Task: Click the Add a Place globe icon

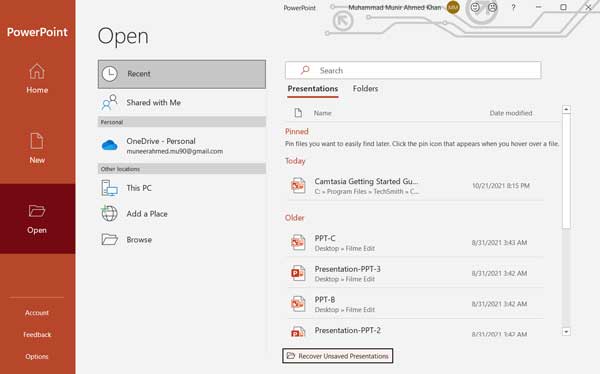Action: pos(109,213)
